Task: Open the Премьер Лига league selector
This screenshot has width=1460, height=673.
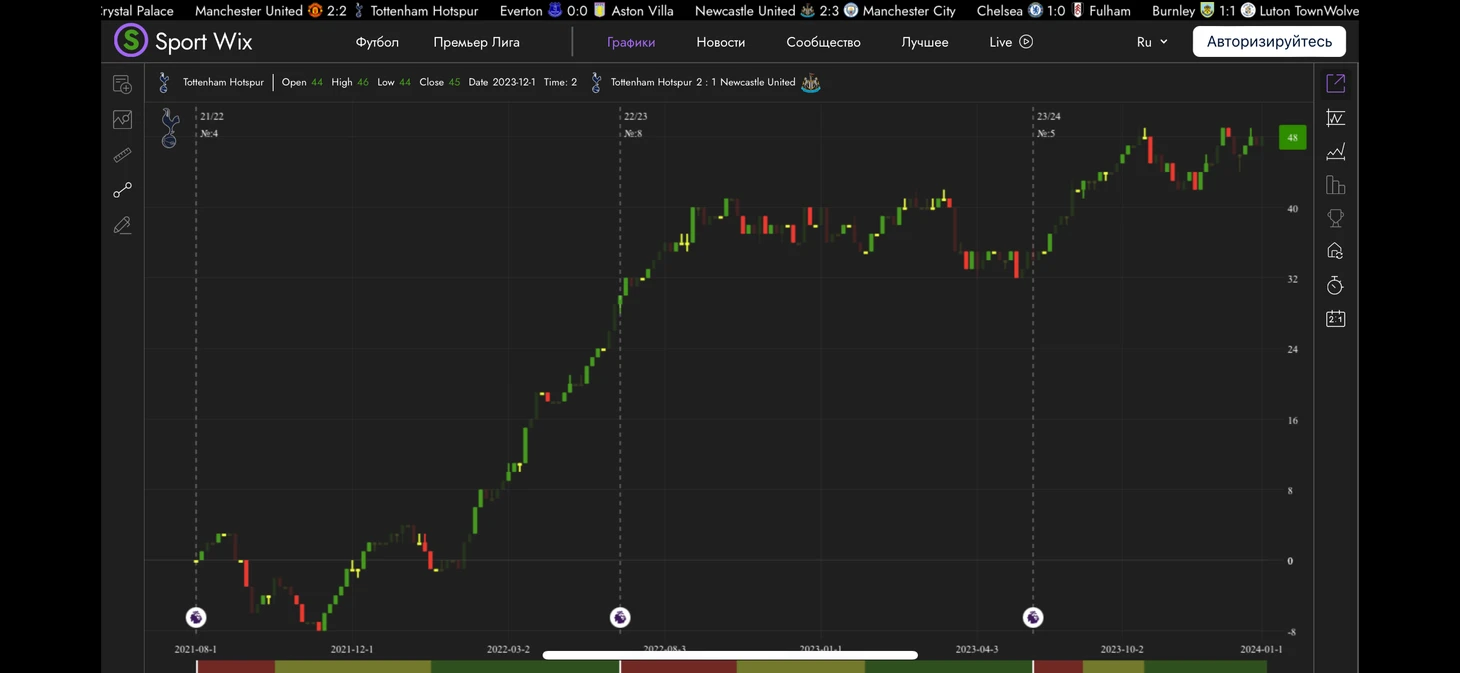Action: [476, 42]
